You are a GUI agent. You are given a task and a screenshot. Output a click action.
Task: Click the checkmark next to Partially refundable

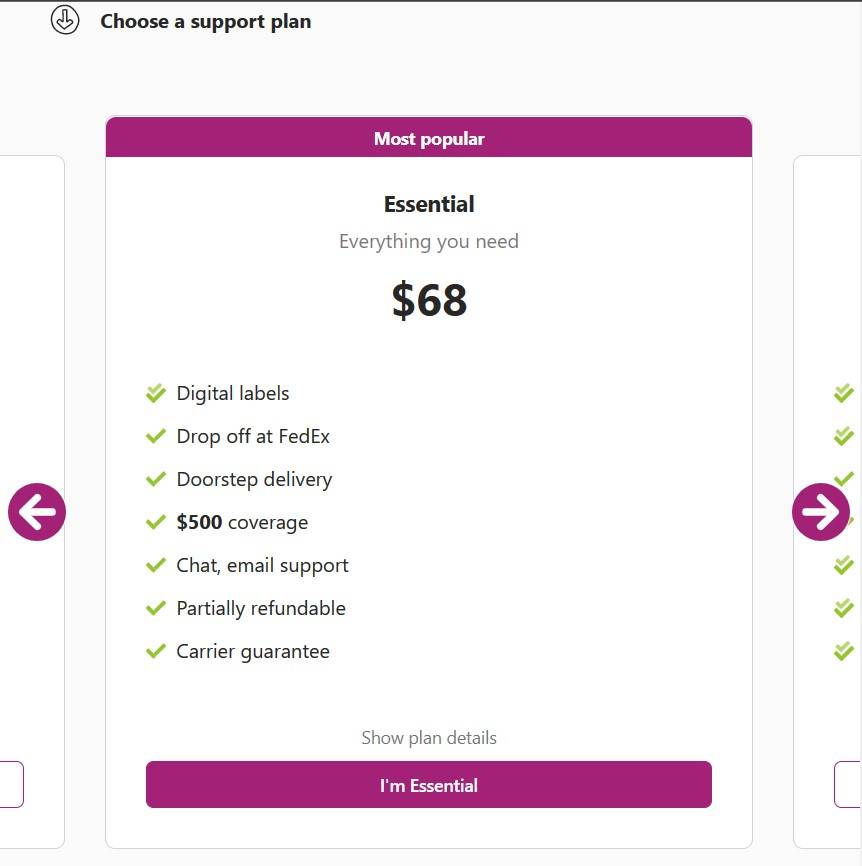(156, 609)
